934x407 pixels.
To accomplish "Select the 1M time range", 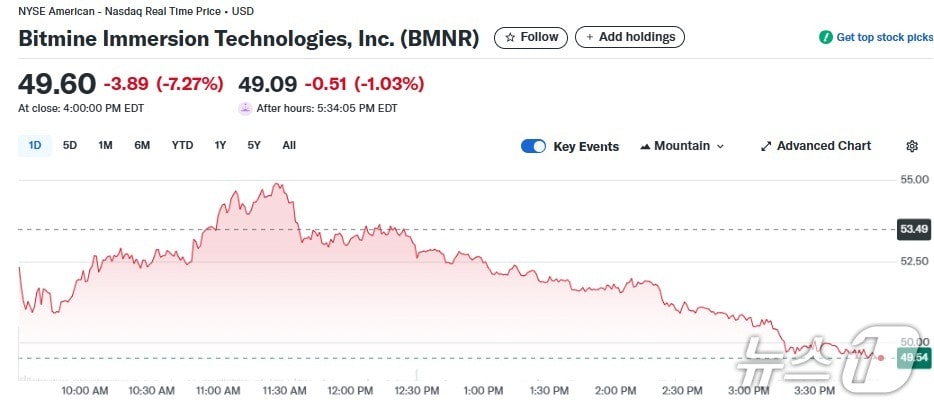I will click(105, 145).
